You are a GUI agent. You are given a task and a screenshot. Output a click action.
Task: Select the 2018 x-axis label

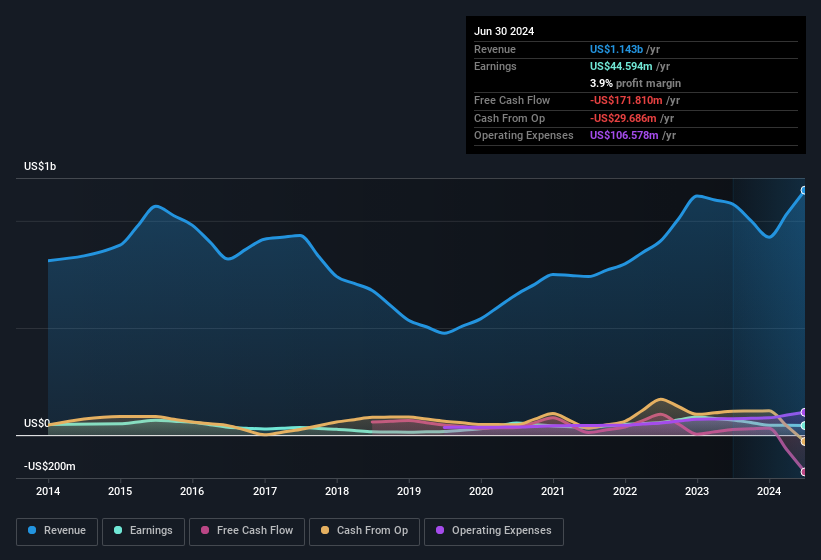[x=337, y=491]
